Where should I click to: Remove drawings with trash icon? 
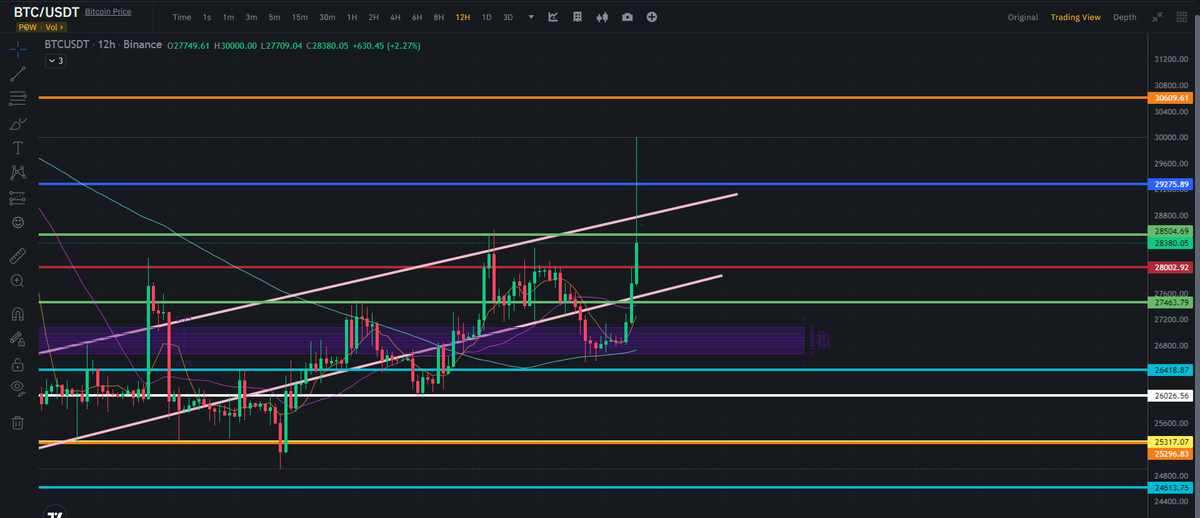point(17,423)
